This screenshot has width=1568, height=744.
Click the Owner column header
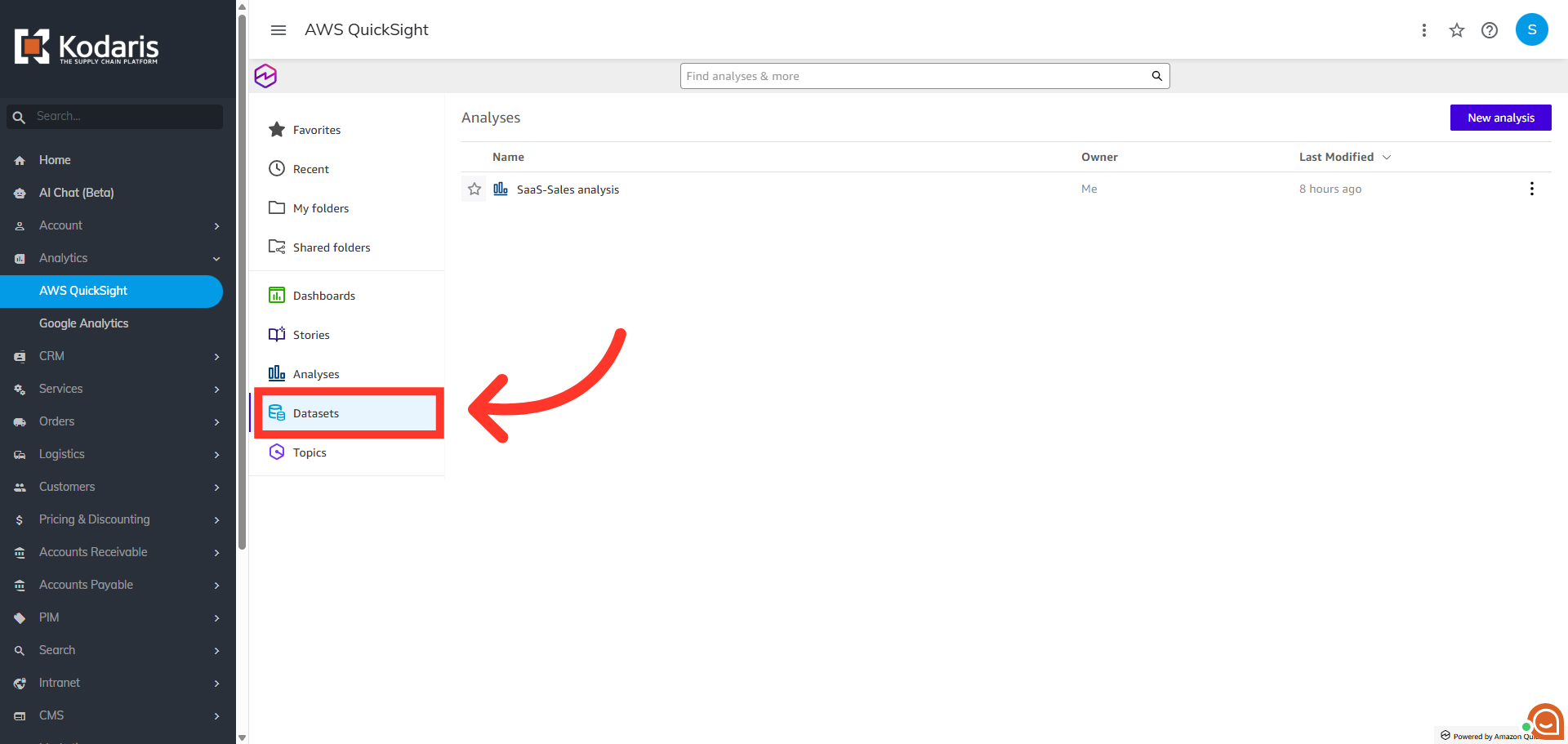click(x=1099, y=157)
